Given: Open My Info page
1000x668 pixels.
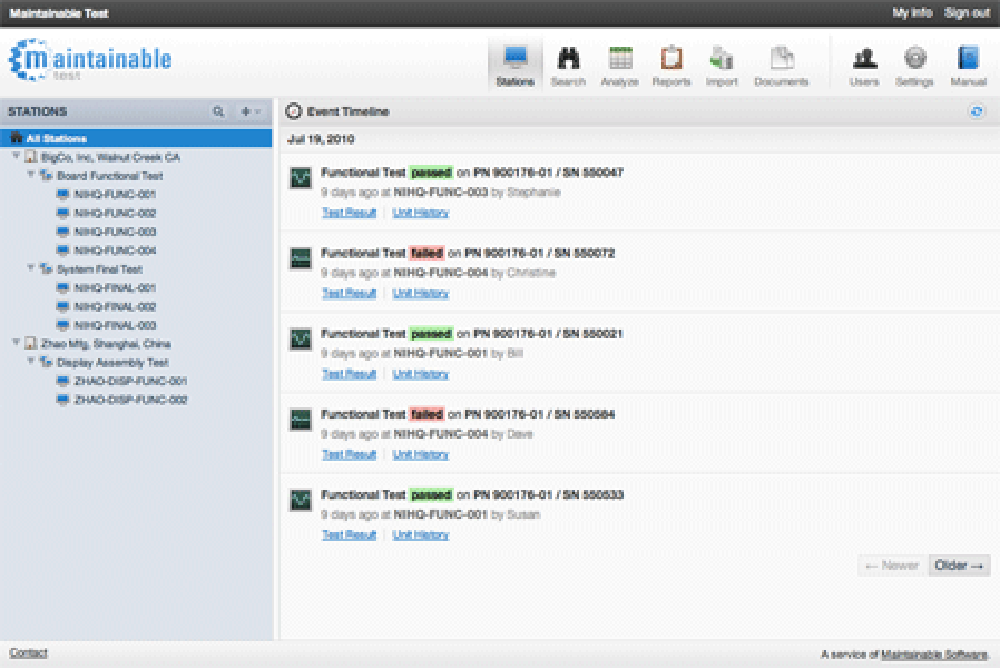Looking at the screenshot, I should [912, 13].
